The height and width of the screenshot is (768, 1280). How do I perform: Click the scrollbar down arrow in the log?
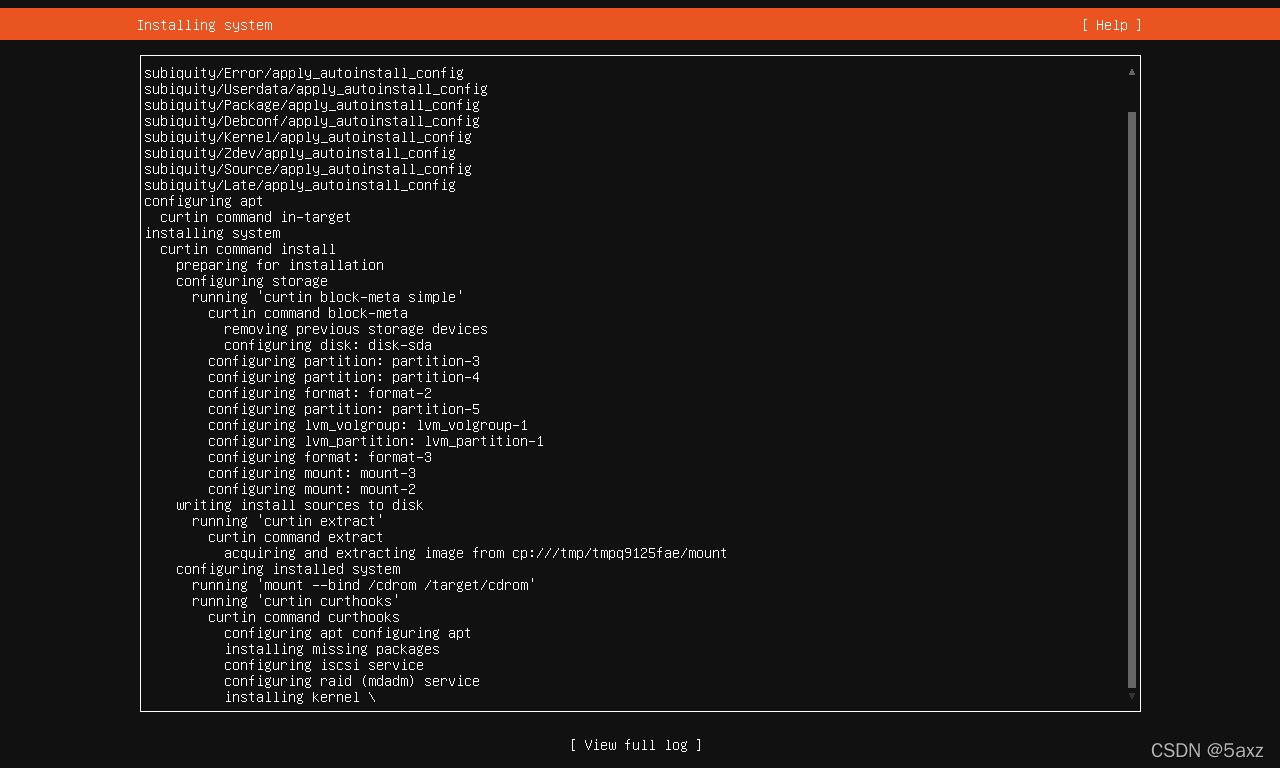1132,696
